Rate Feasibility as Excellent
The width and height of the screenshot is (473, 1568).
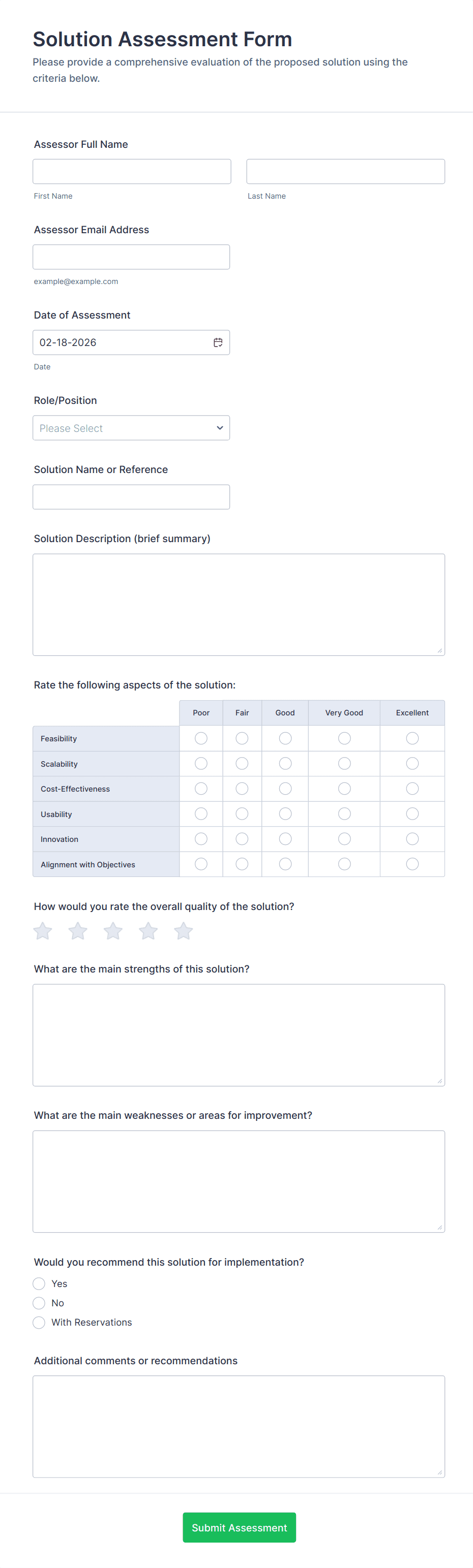412,738
